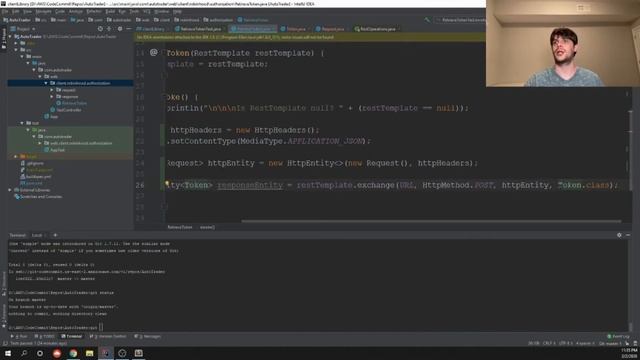Open the Messages tool window

[148, 336]
